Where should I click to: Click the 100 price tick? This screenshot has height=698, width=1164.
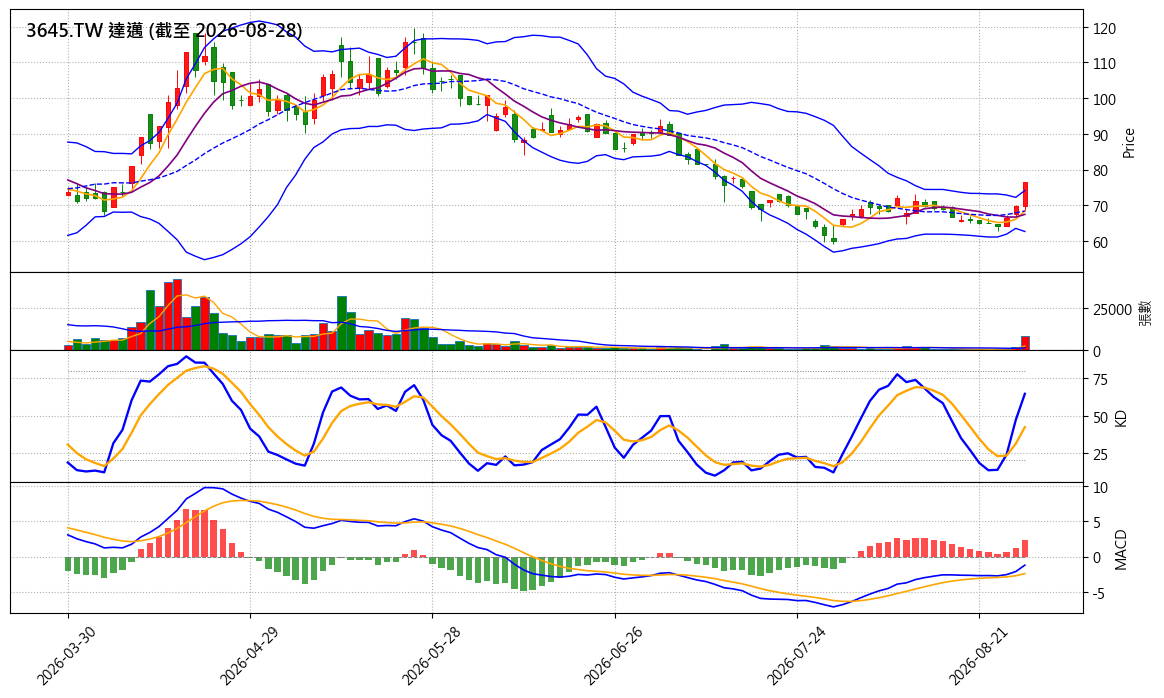pyautogui.click(x=1104, y=100)
